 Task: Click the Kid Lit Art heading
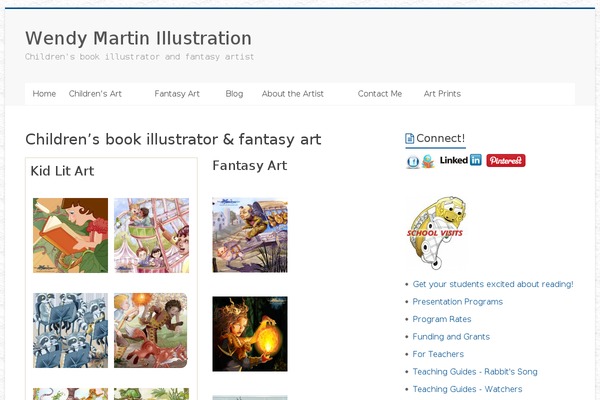(x=62, y=171)
